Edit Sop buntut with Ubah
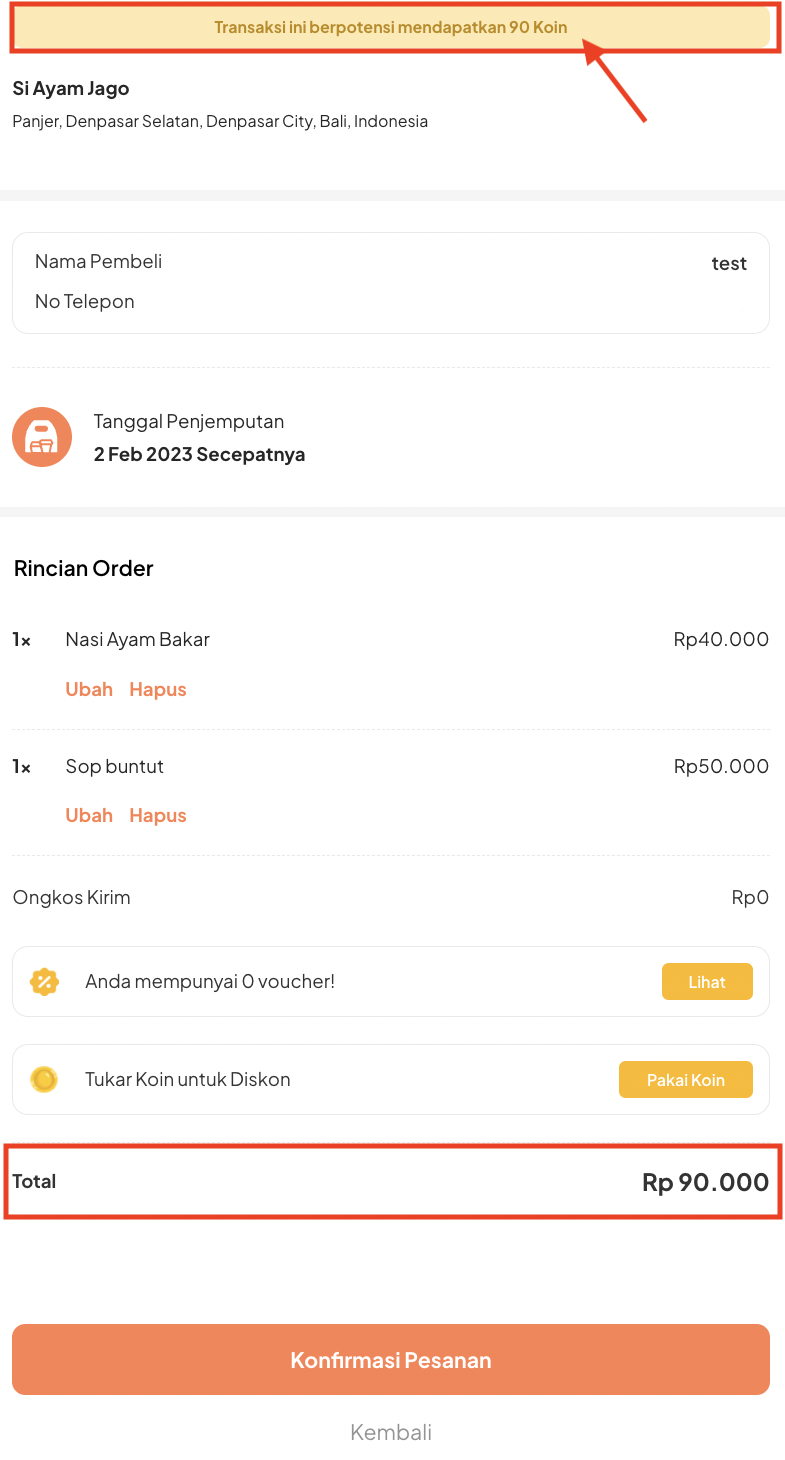 [x=89, y=816]
